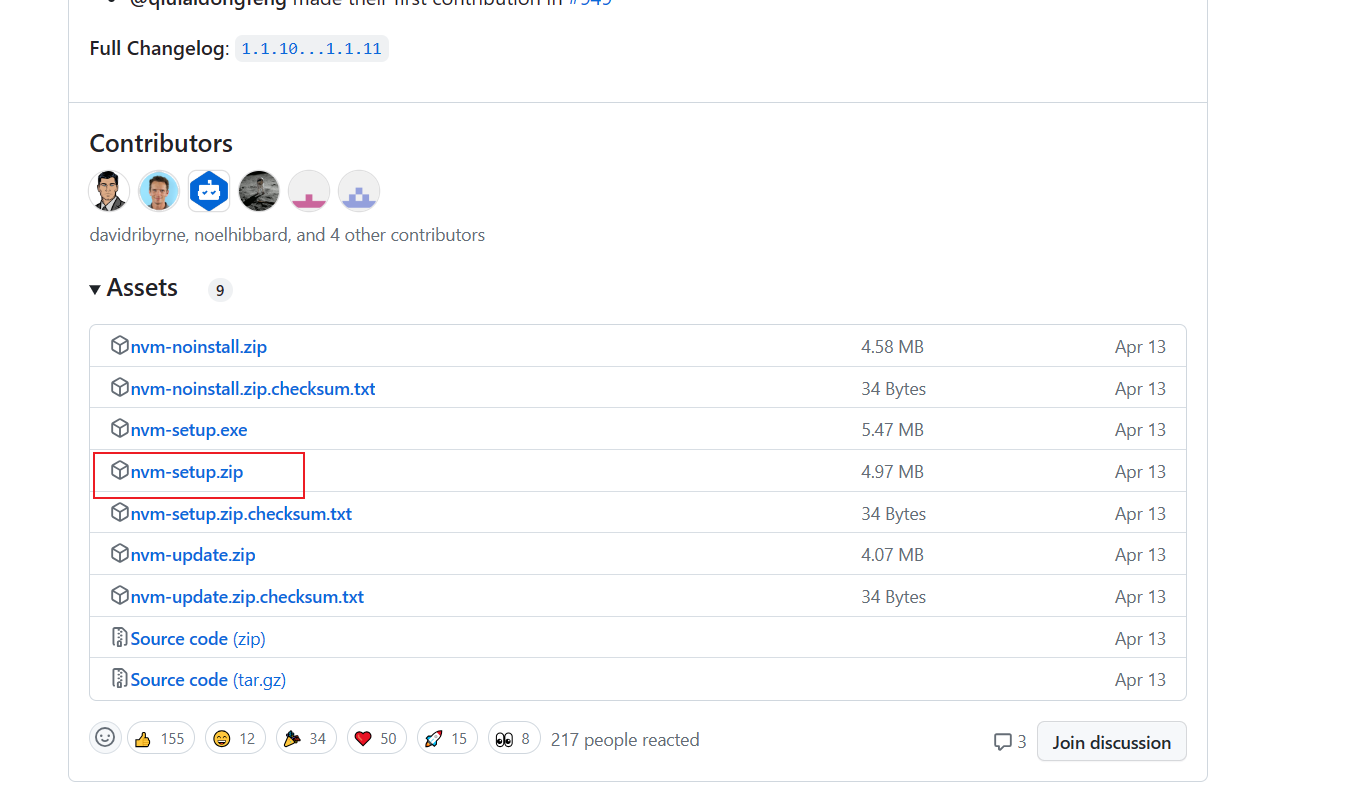Toggle rocket reaction with 15
Viewport: 1356px width, 791px height.
[447, 739]
